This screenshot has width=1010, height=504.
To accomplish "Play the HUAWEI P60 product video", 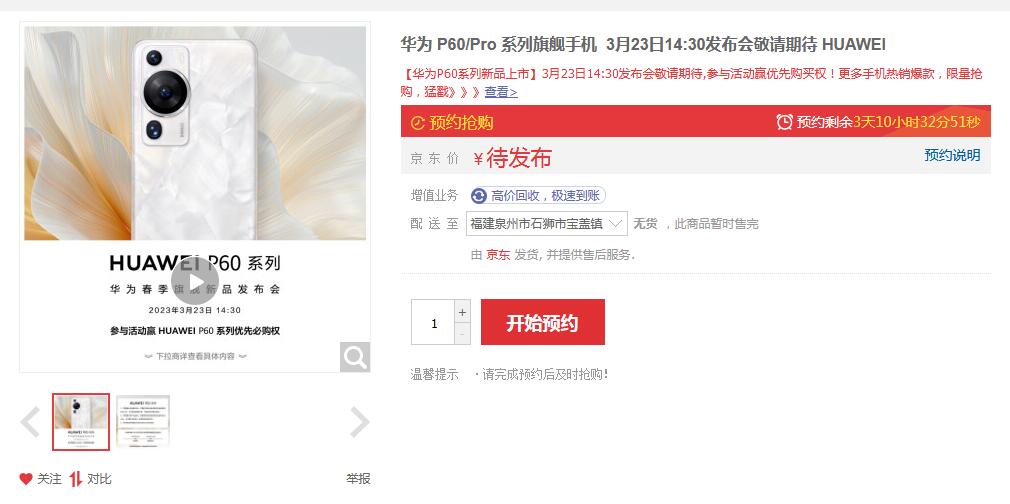I will 195,282.
